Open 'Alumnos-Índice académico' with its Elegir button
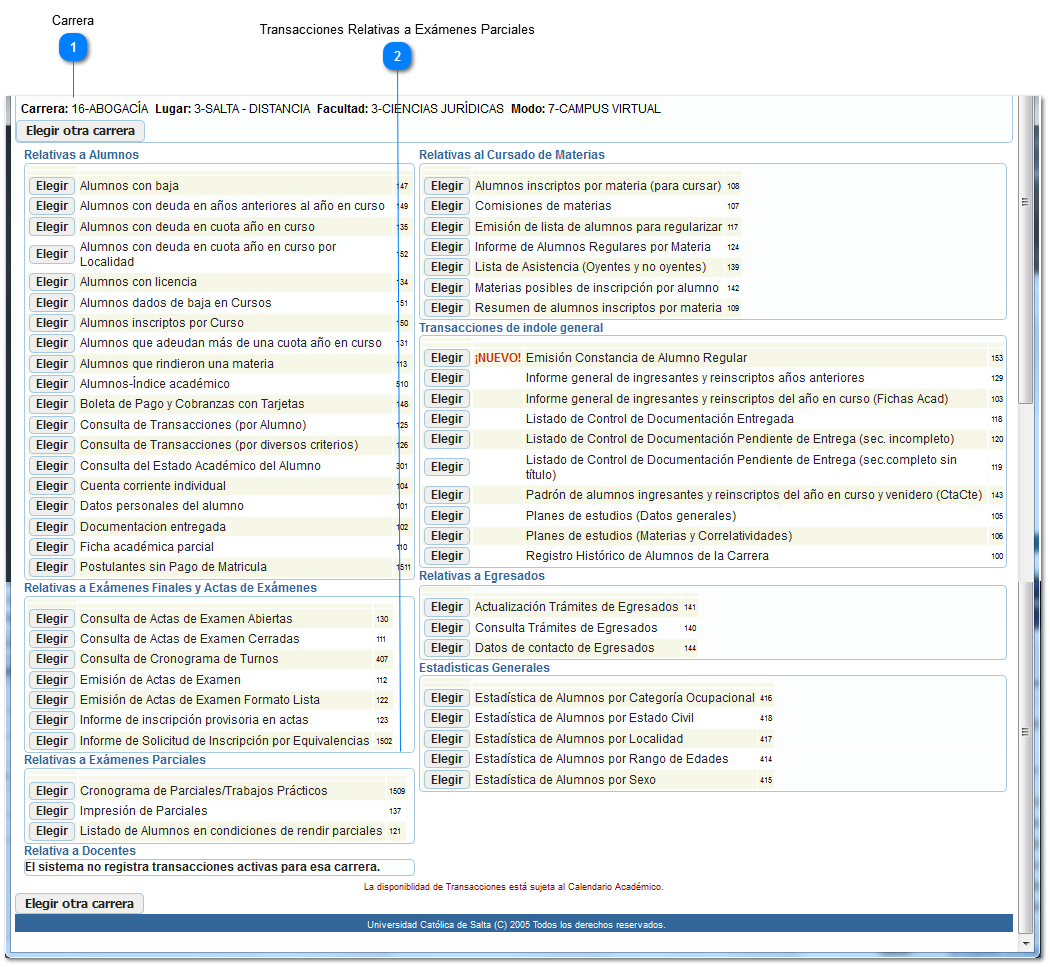This screenshot has height=967, width=1050. pos(52,384)
